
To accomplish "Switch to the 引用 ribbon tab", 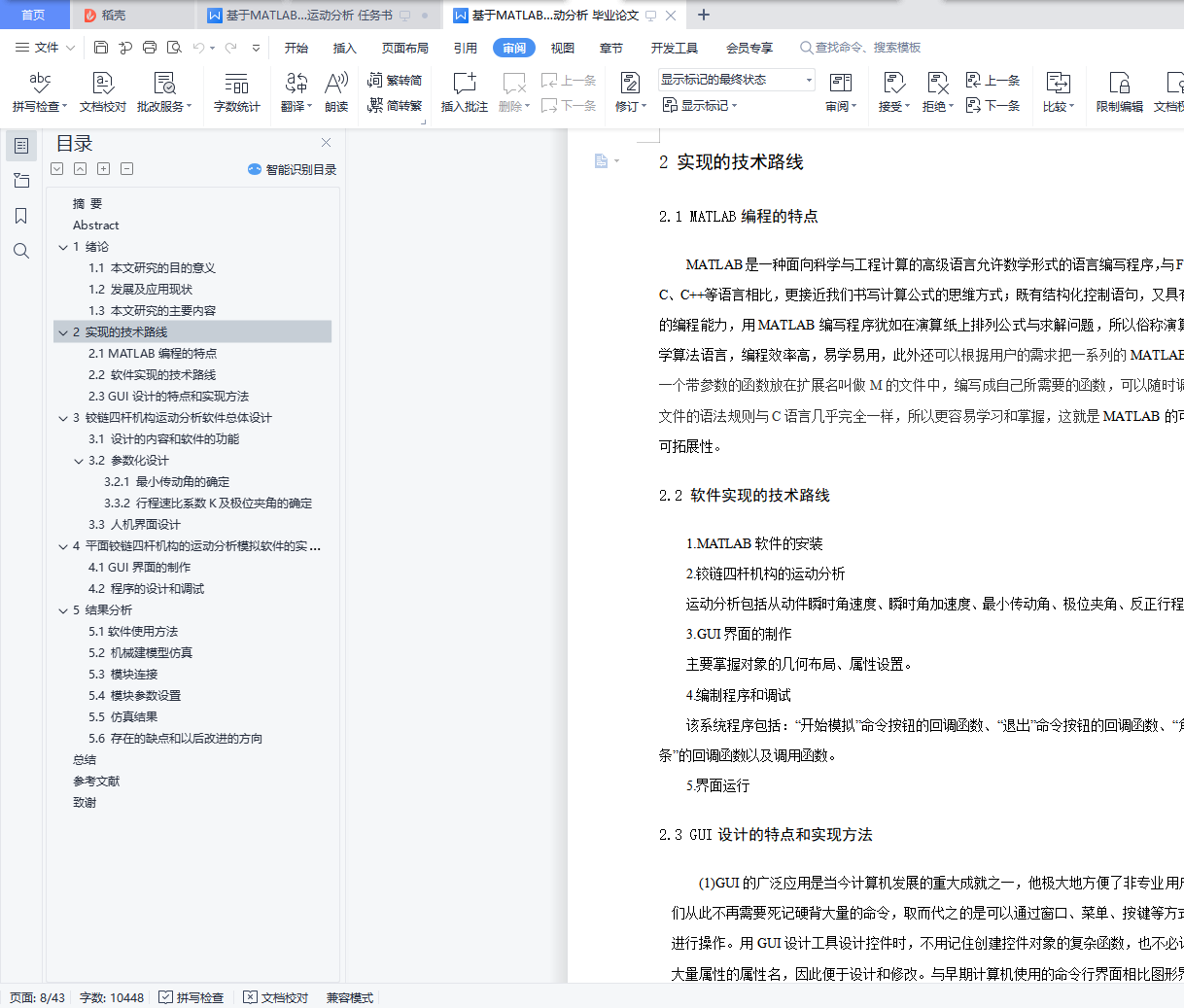I will [466, 48].
